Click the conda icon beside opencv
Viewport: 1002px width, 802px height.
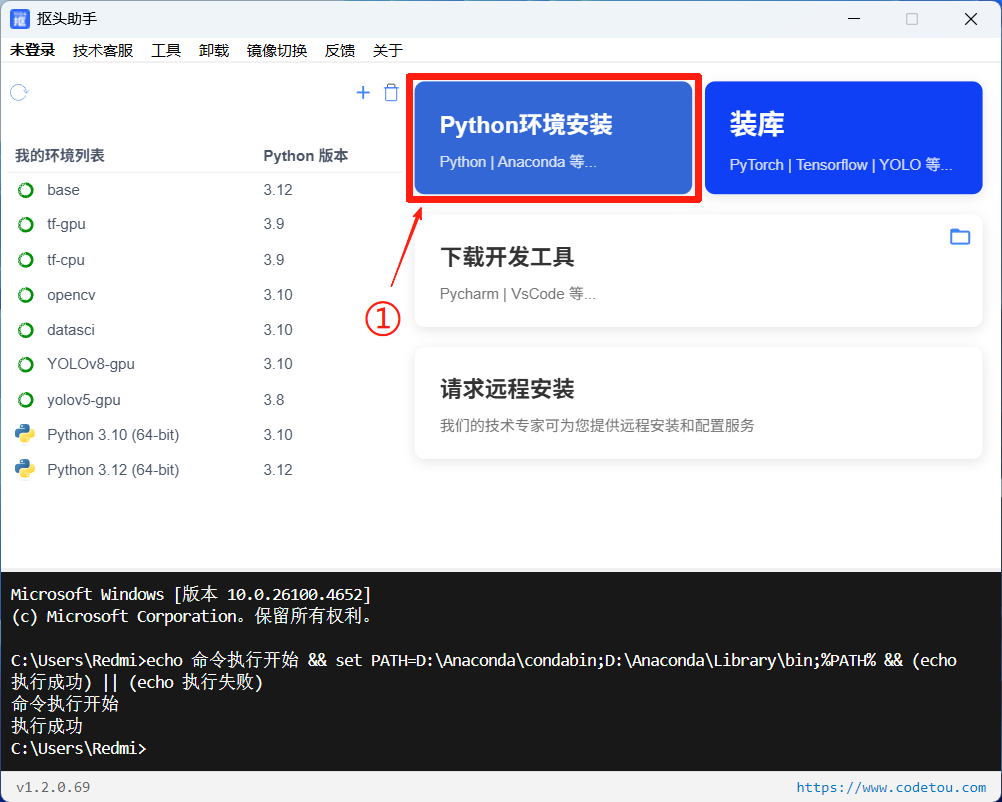(x=26, y=295)
